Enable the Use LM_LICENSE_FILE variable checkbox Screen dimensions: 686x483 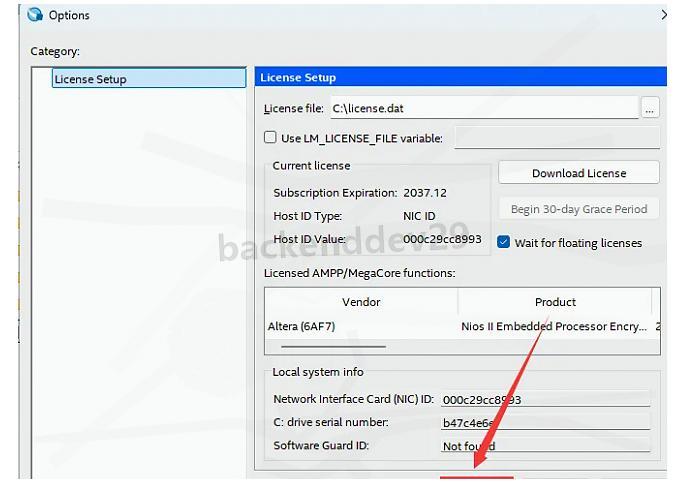(x=270, y=138)
